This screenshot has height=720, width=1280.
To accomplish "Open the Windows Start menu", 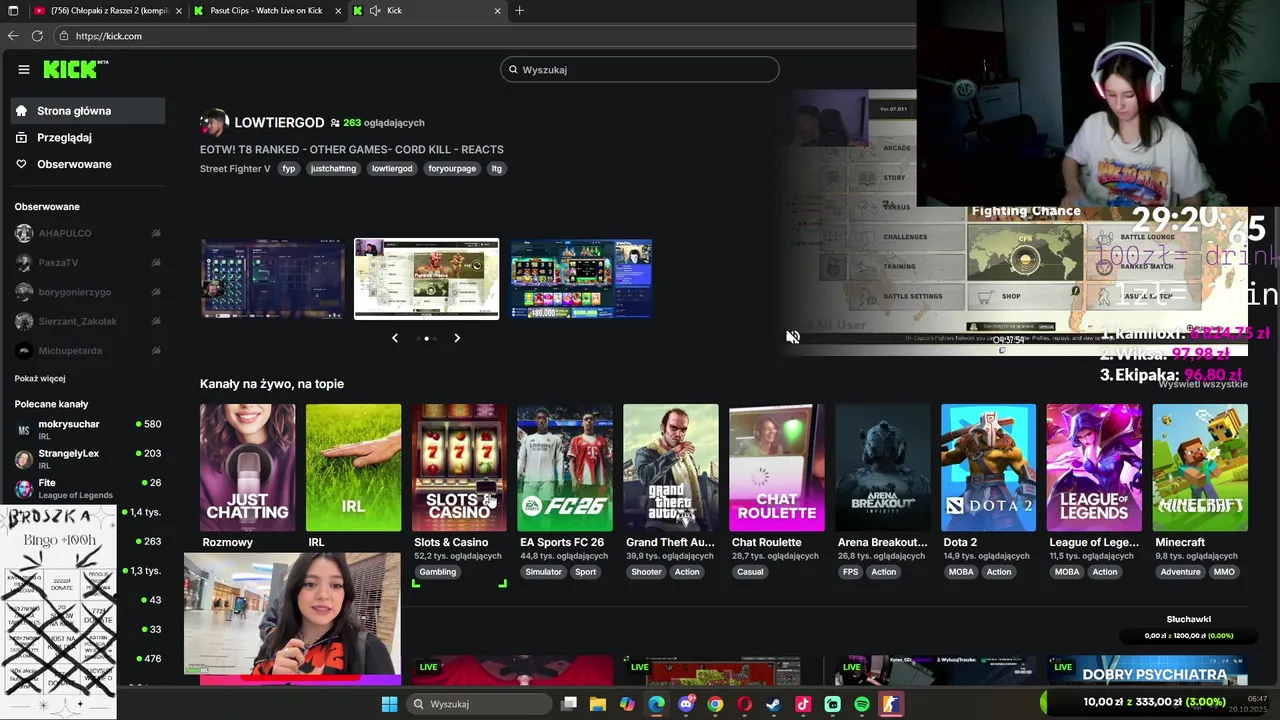I will pyautogui.click(x=389, y=704).
